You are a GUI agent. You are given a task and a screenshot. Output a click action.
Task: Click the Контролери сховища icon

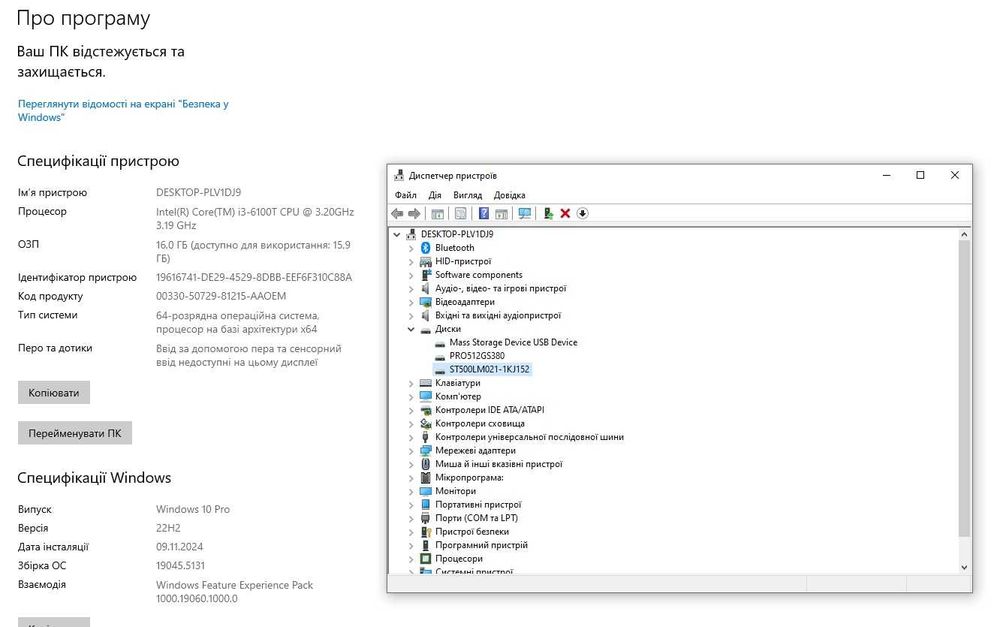click(425, 424)
